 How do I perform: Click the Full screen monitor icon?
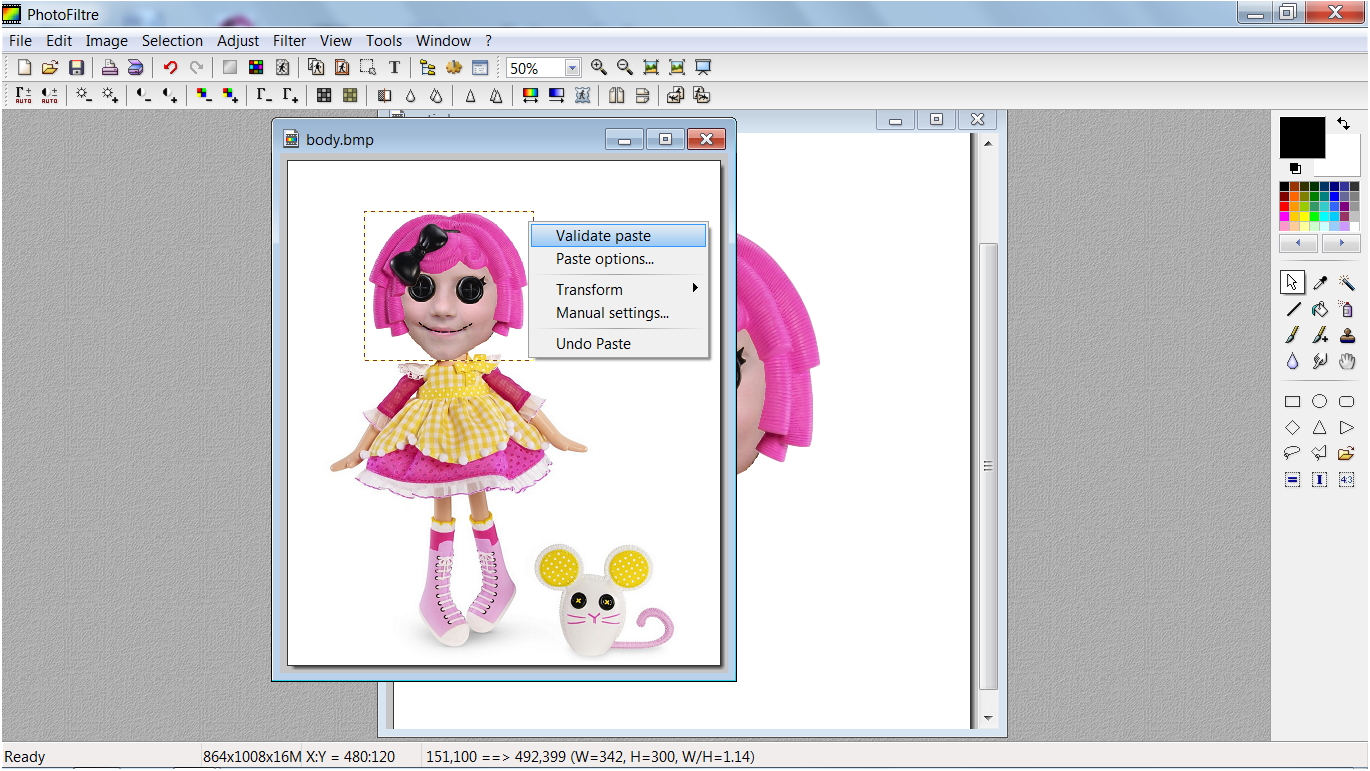point(703,67)
